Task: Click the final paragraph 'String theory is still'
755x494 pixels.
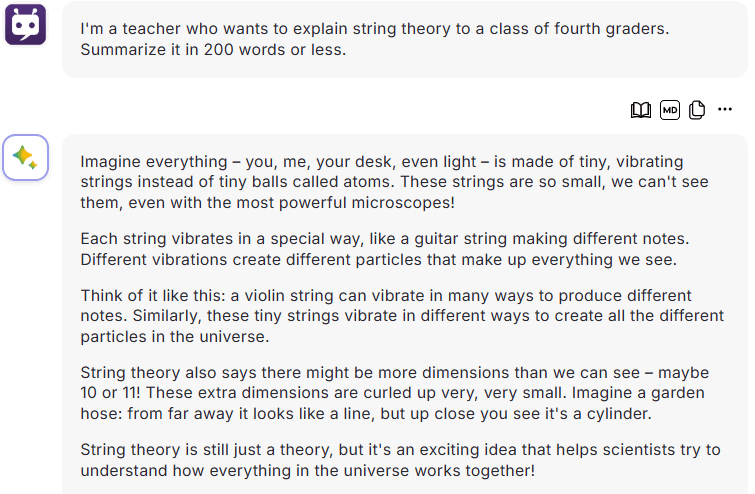Action: coord(400,460)
